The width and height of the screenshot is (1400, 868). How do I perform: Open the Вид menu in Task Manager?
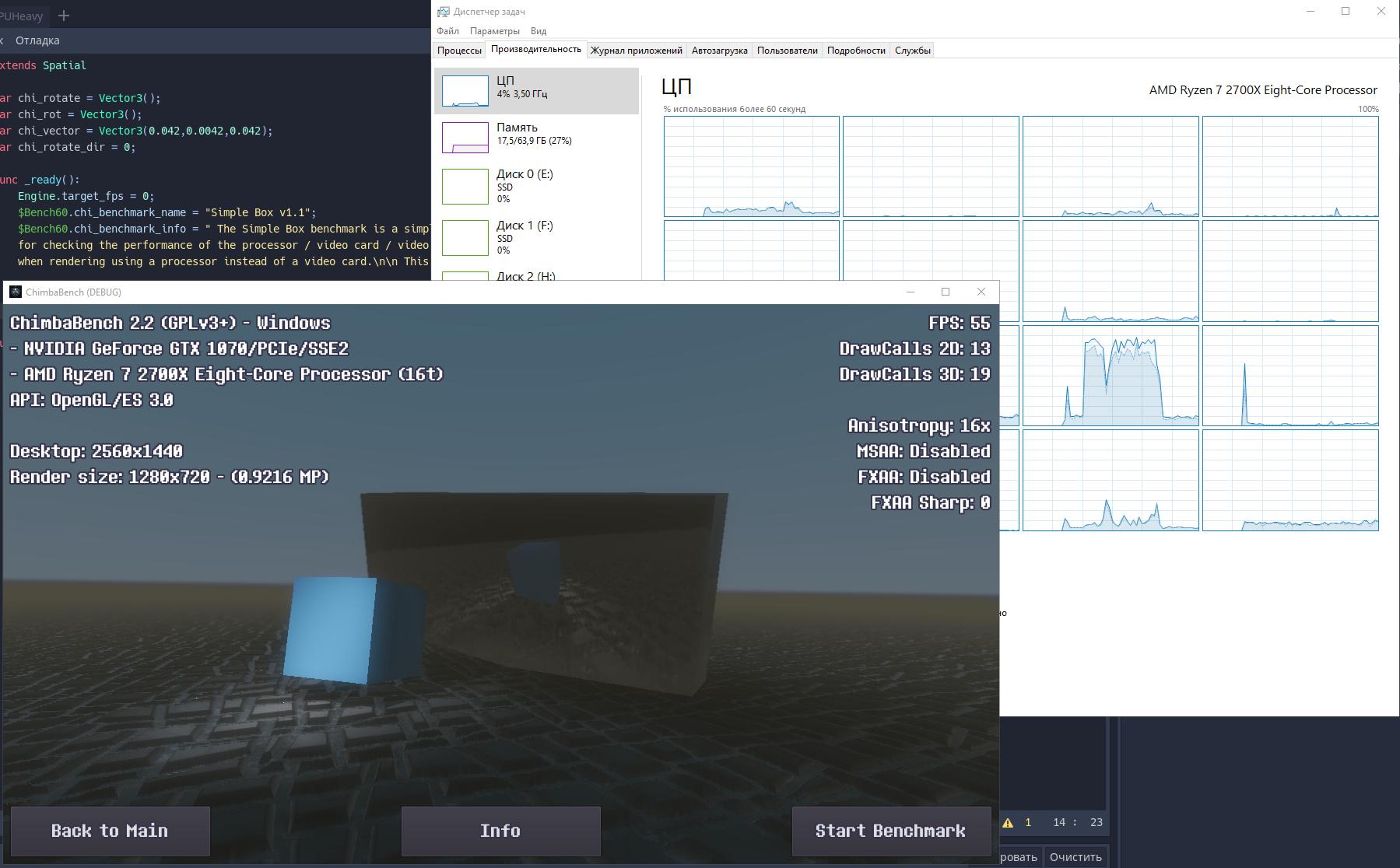(539, 31)
